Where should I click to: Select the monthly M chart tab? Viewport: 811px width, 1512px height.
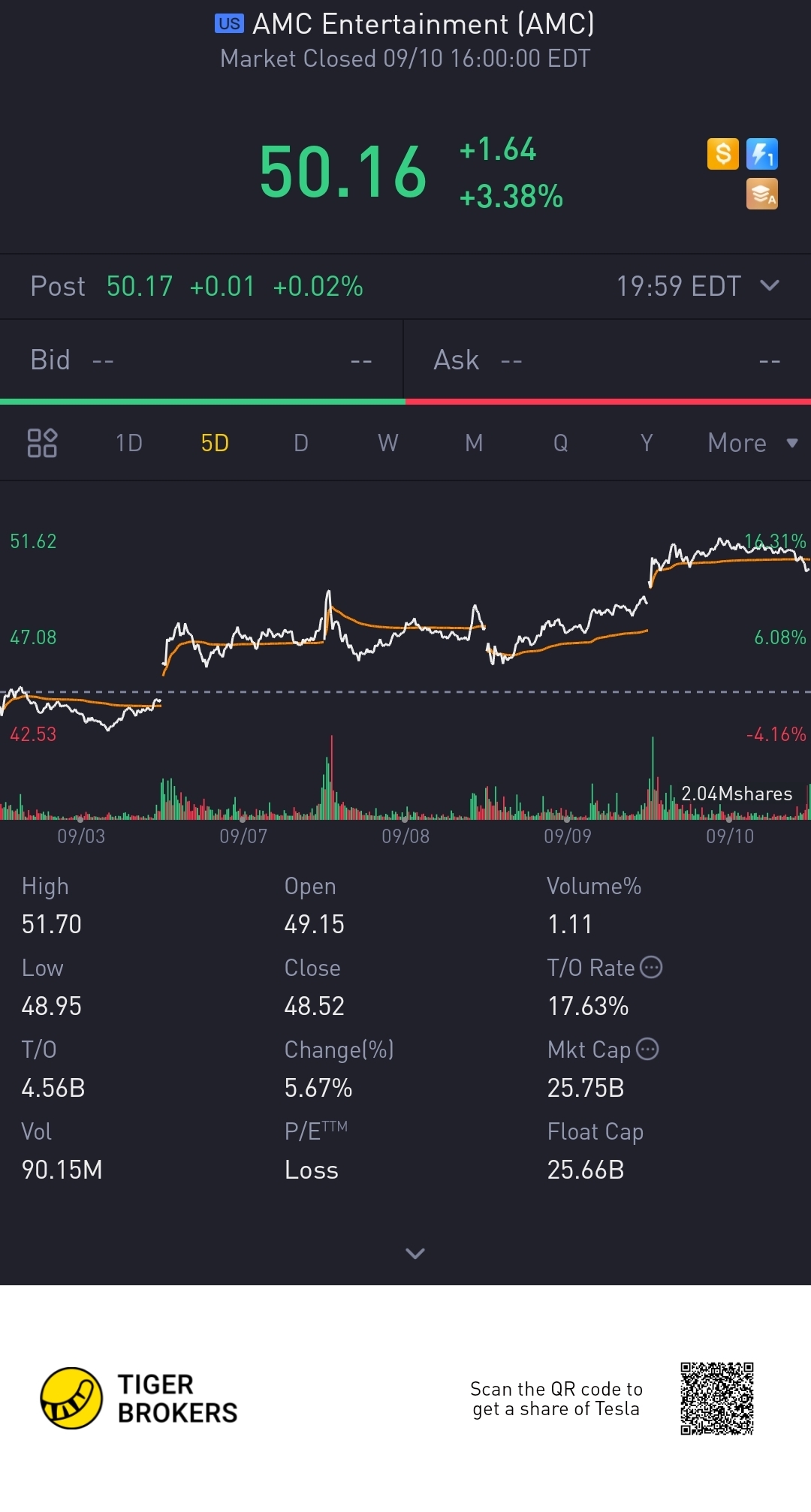click(x=474, y=443)
